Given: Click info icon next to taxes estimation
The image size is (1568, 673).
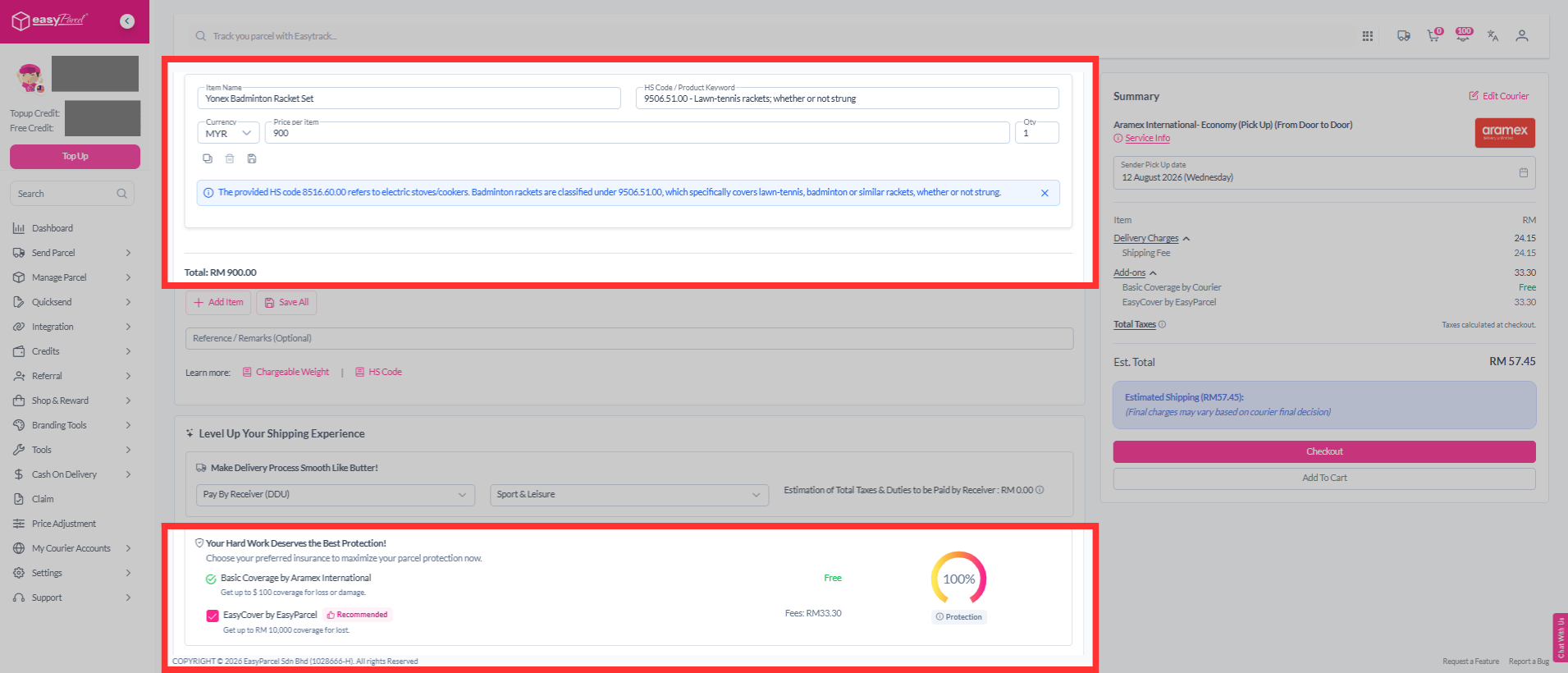Looking at the screenshot, I should pyautogui.click(x=1040, y=490).
